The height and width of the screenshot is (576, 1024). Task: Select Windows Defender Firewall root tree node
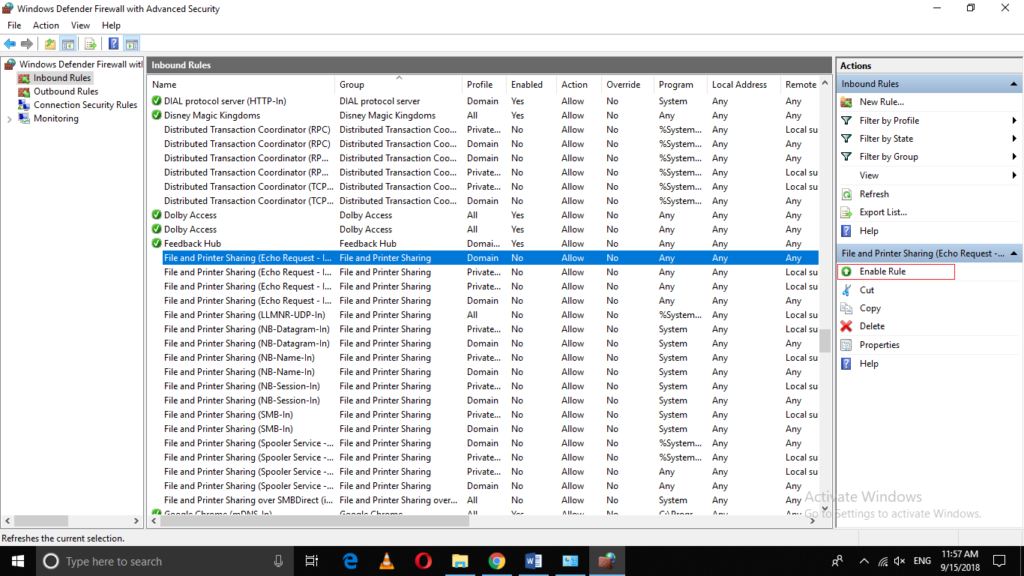pyautogui.click(x=80, y=64)
